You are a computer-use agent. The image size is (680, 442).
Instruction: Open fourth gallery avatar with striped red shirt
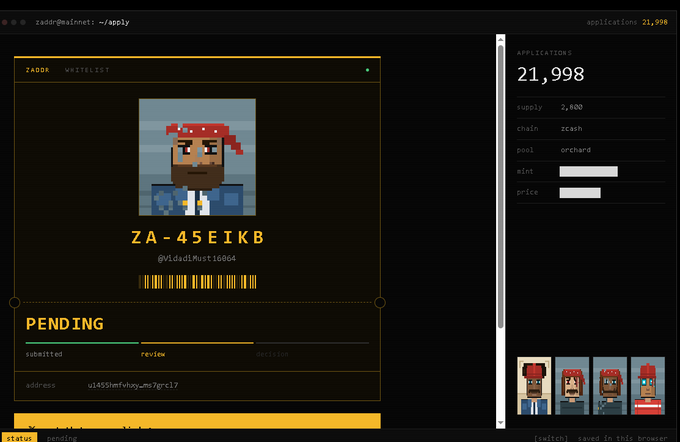647,386
